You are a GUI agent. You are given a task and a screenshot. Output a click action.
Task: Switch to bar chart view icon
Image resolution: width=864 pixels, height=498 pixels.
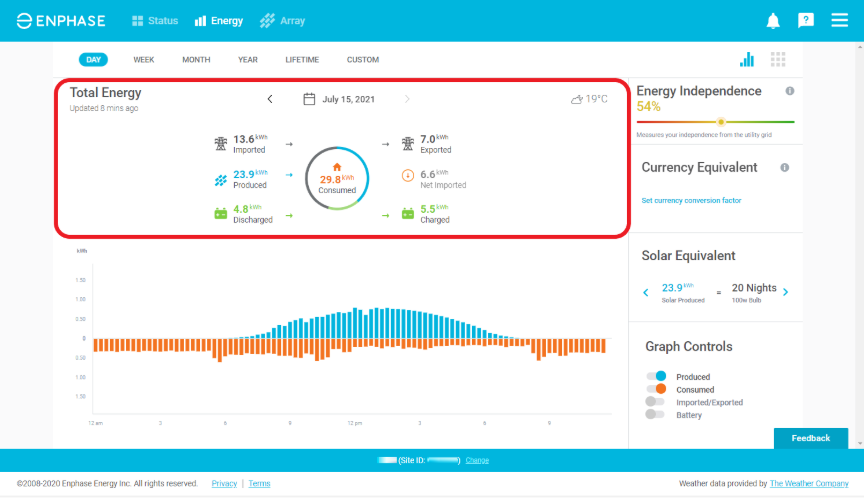pyautogui.click(x=747, y=59)
